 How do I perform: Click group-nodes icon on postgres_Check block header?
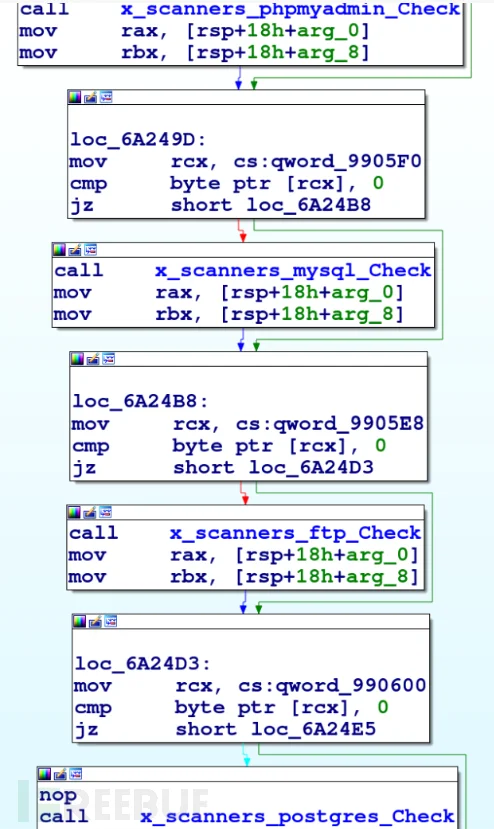coord(76,774)
